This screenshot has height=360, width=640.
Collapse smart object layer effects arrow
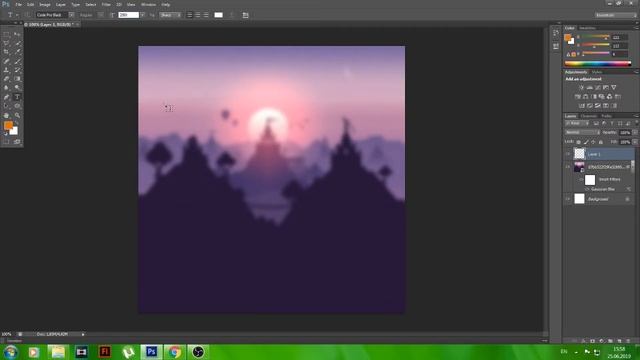(x=628, y=167)
